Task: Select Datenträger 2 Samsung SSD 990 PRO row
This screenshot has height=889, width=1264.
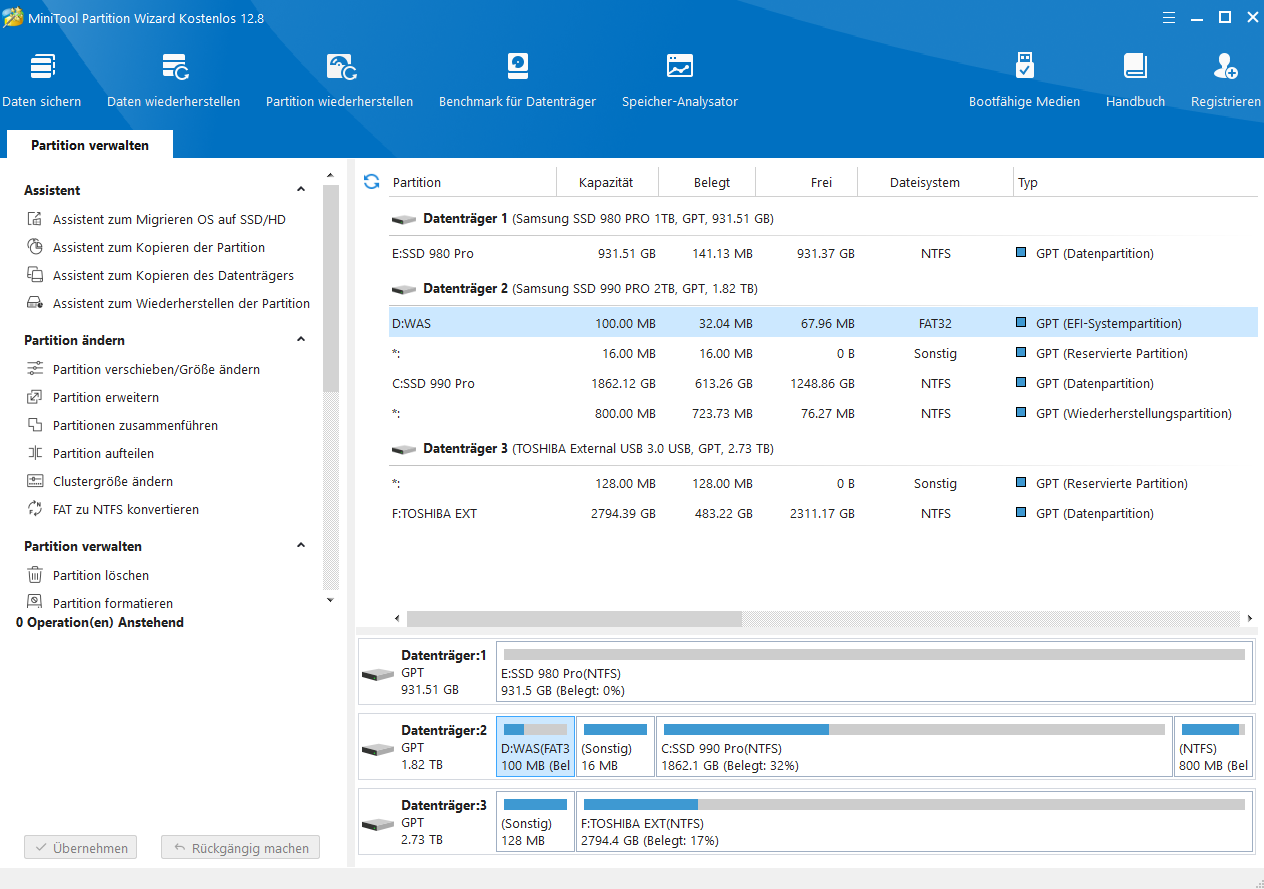Action: (x=823, y=288)
